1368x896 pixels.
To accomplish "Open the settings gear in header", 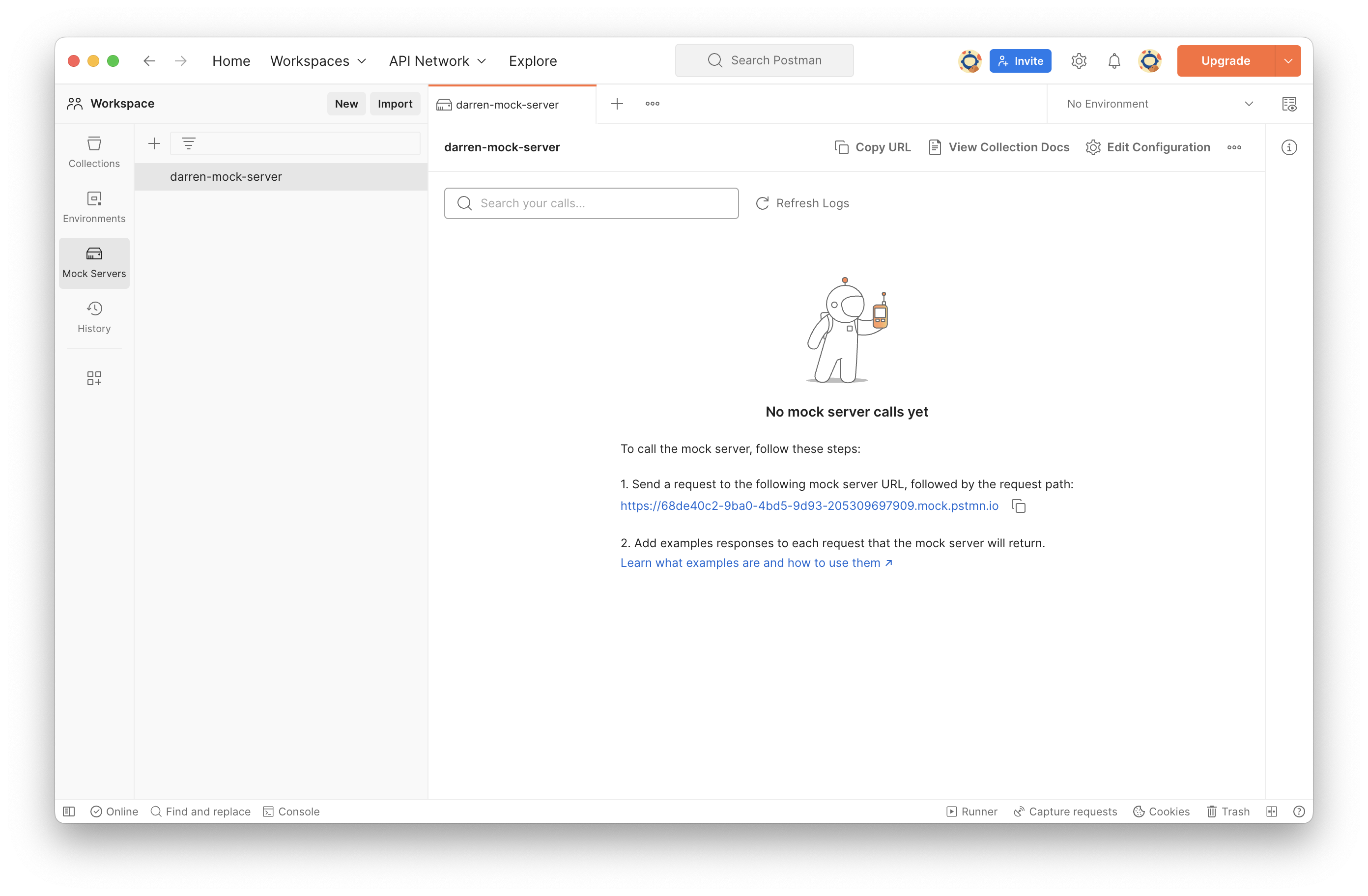I will click(1078, 61).
